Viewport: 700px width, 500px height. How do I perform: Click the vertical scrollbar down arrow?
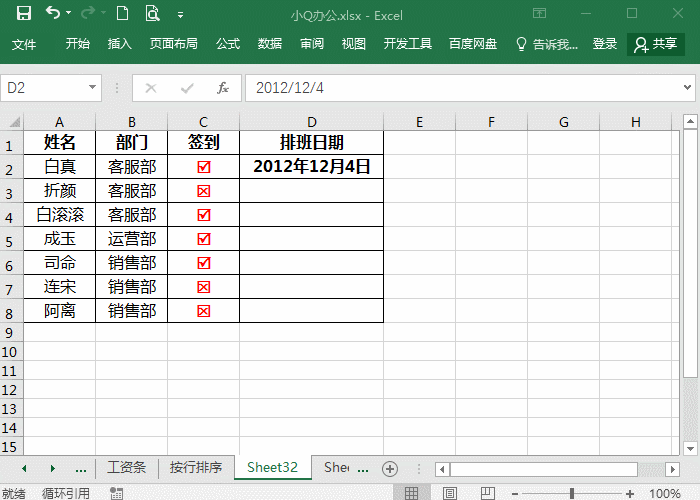690,448
